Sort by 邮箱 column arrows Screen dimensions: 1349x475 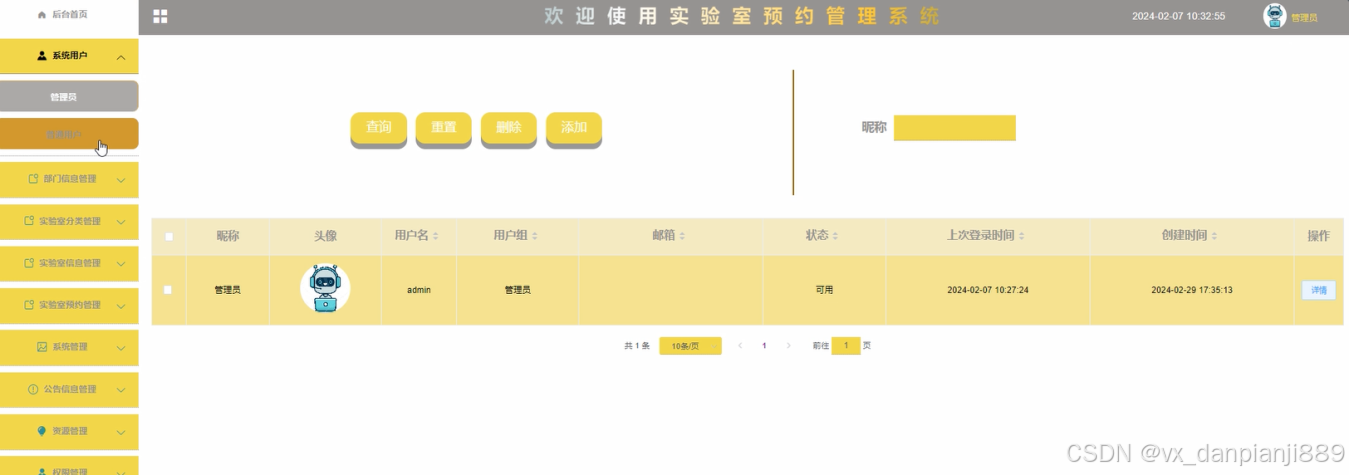(x=683, y=236)
